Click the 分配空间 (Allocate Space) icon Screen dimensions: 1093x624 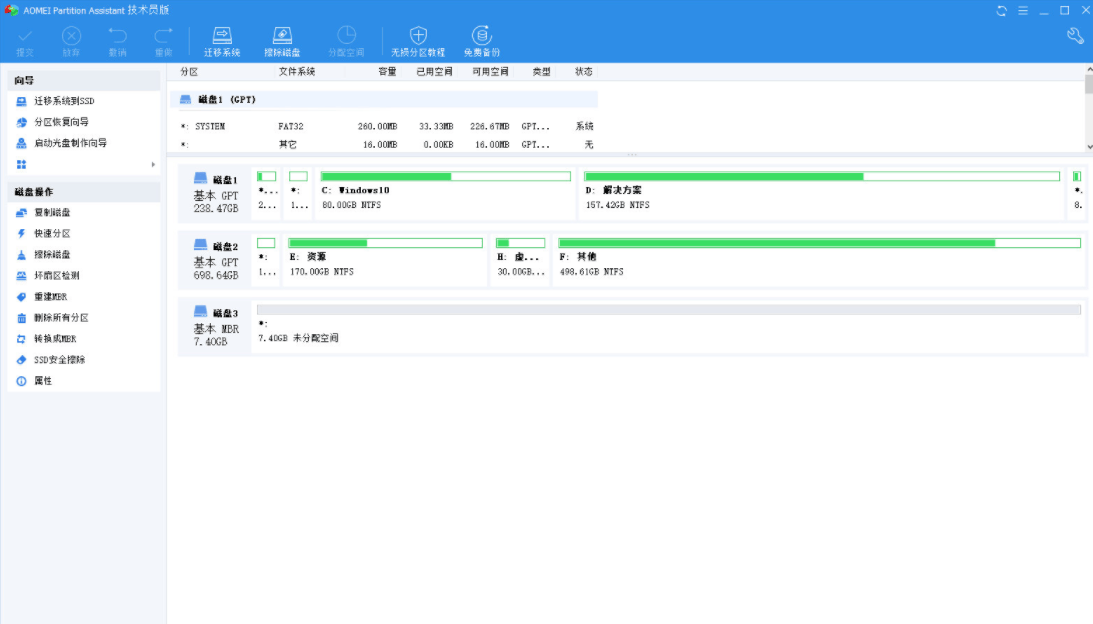coord(347,37)
